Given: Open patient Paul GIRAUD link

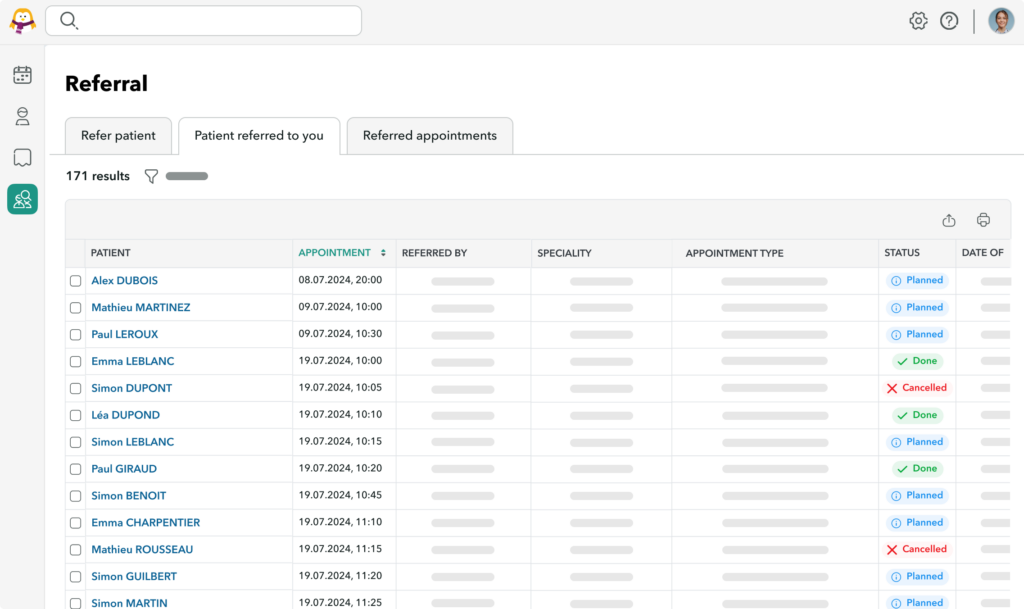Looking at the screenshot, I should point(123,469).
